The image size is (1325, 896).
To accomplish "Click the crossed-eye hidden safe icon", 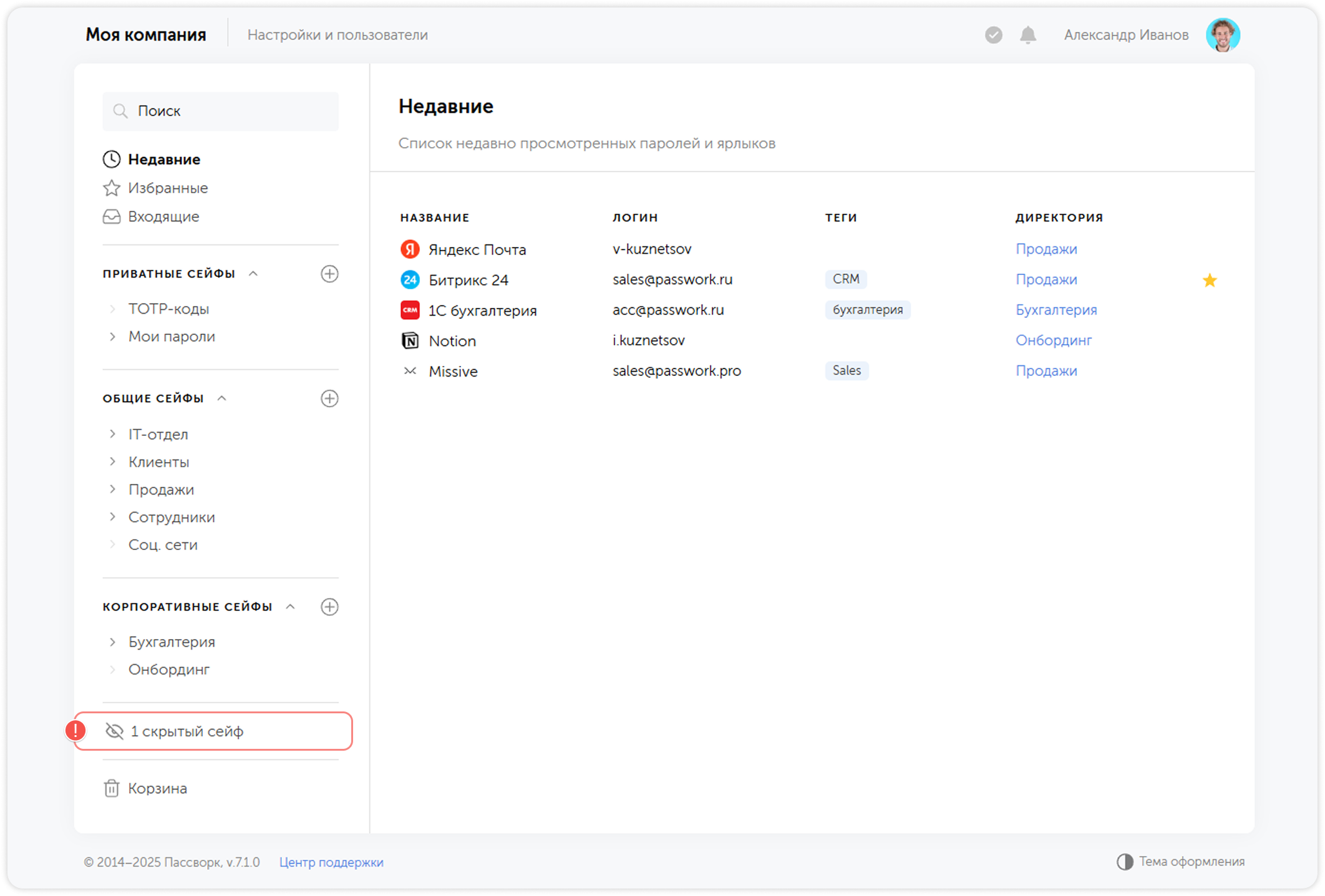I will click(x=114, y=731).
